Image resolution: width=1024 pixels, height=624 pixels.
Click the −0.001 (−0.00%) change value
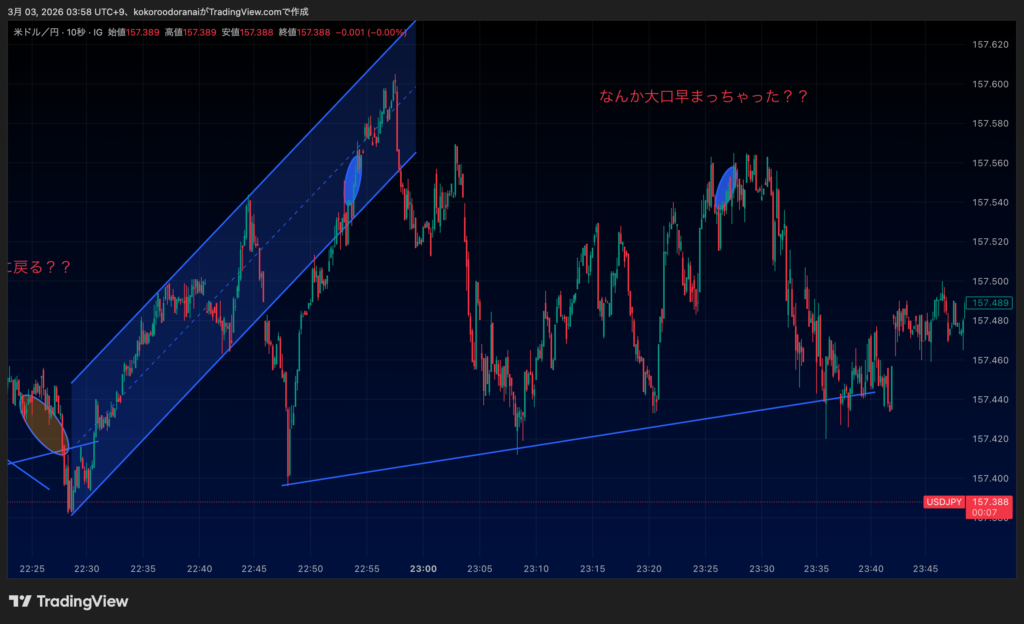click(x=372, y=33)
